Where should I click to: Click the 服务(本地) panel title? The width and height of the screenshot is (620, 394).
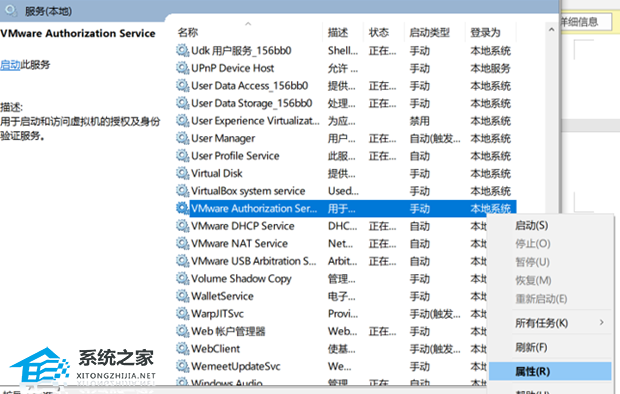click(x=48, y=11)
